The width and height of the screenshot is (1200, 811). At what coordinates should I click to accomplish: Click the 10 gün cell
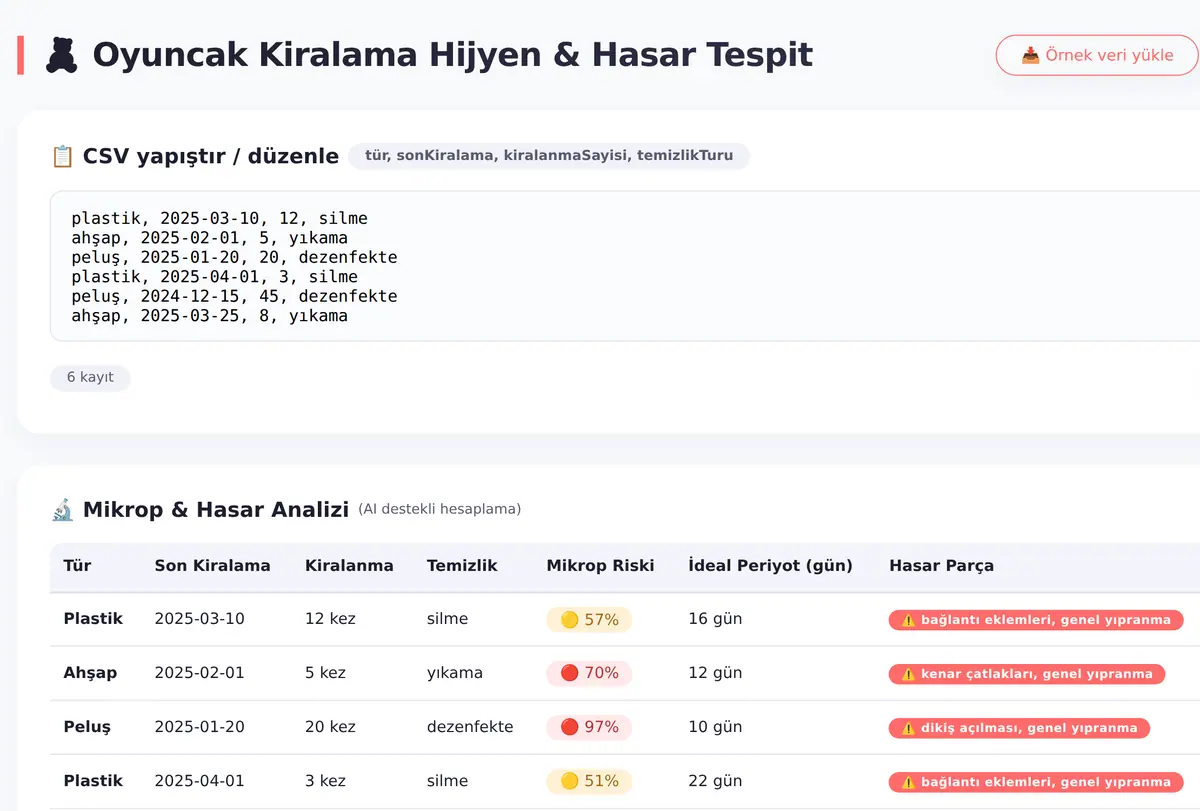coord(715,727)
